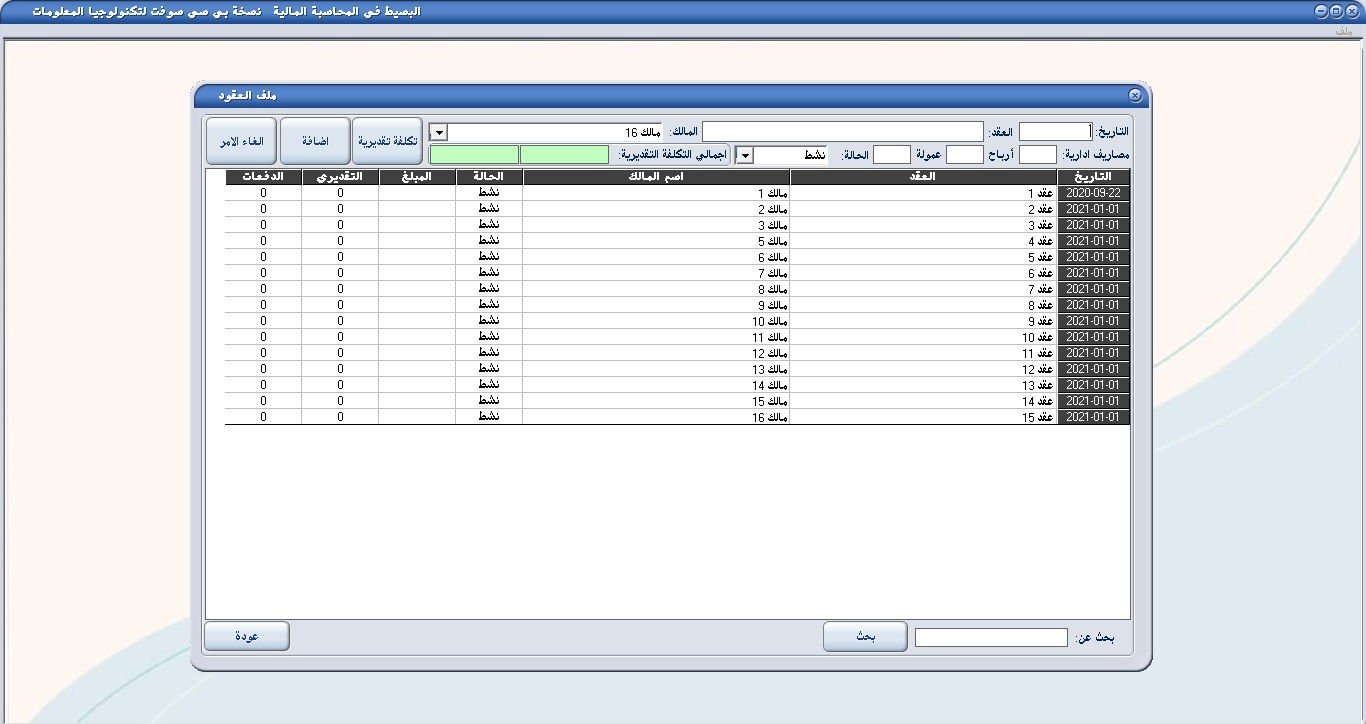The width and height of the screenshot is (1366, 724).
Task: Expand the المالك owner dropdown
Action: 438,132
